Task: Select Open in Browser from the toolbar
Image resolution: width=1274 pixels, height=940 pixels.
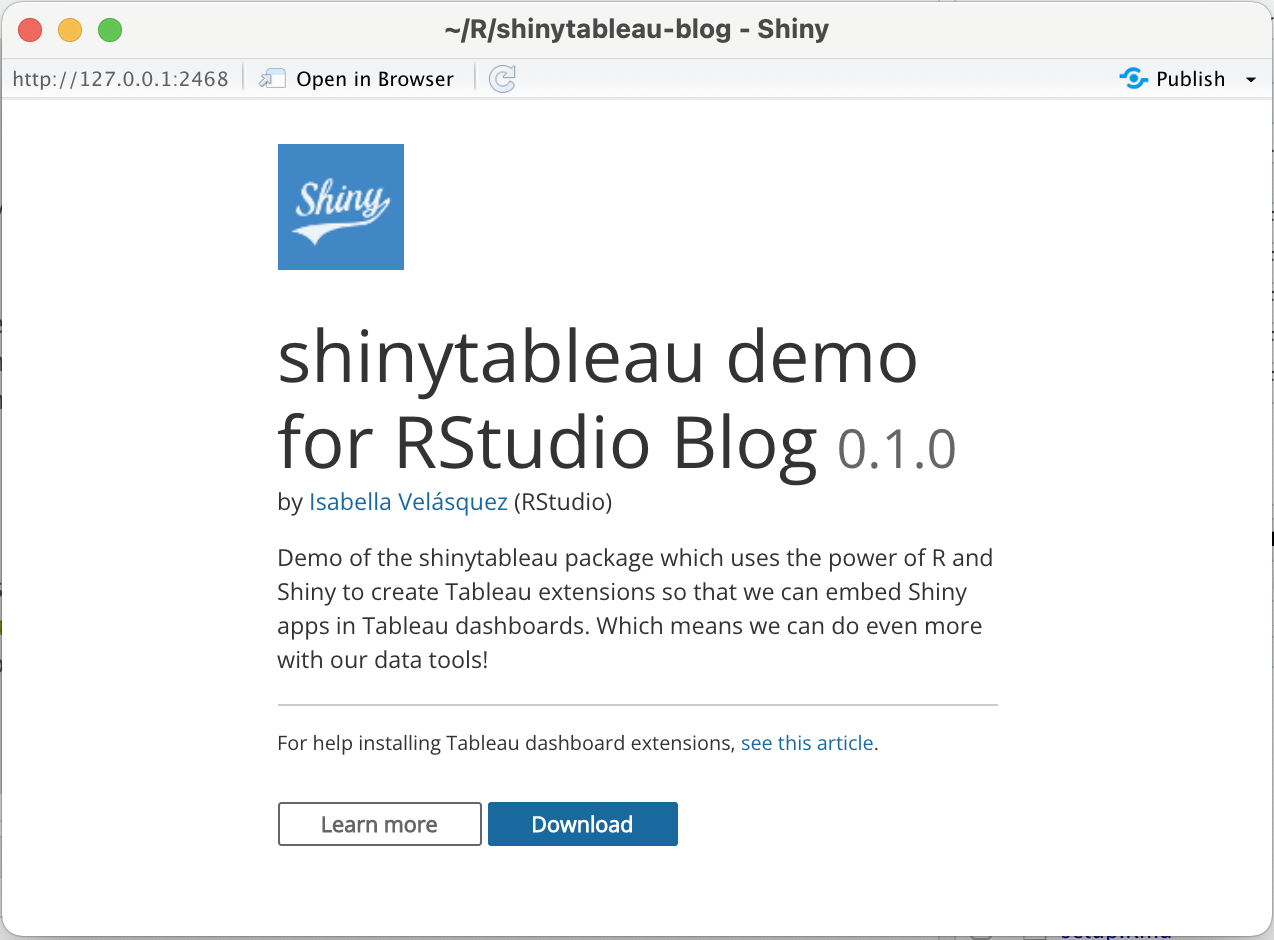Action: (x=373, y=78)
